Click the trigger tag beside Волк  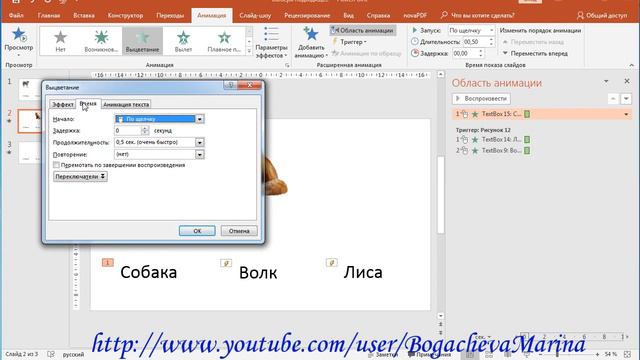coord(226,263)
